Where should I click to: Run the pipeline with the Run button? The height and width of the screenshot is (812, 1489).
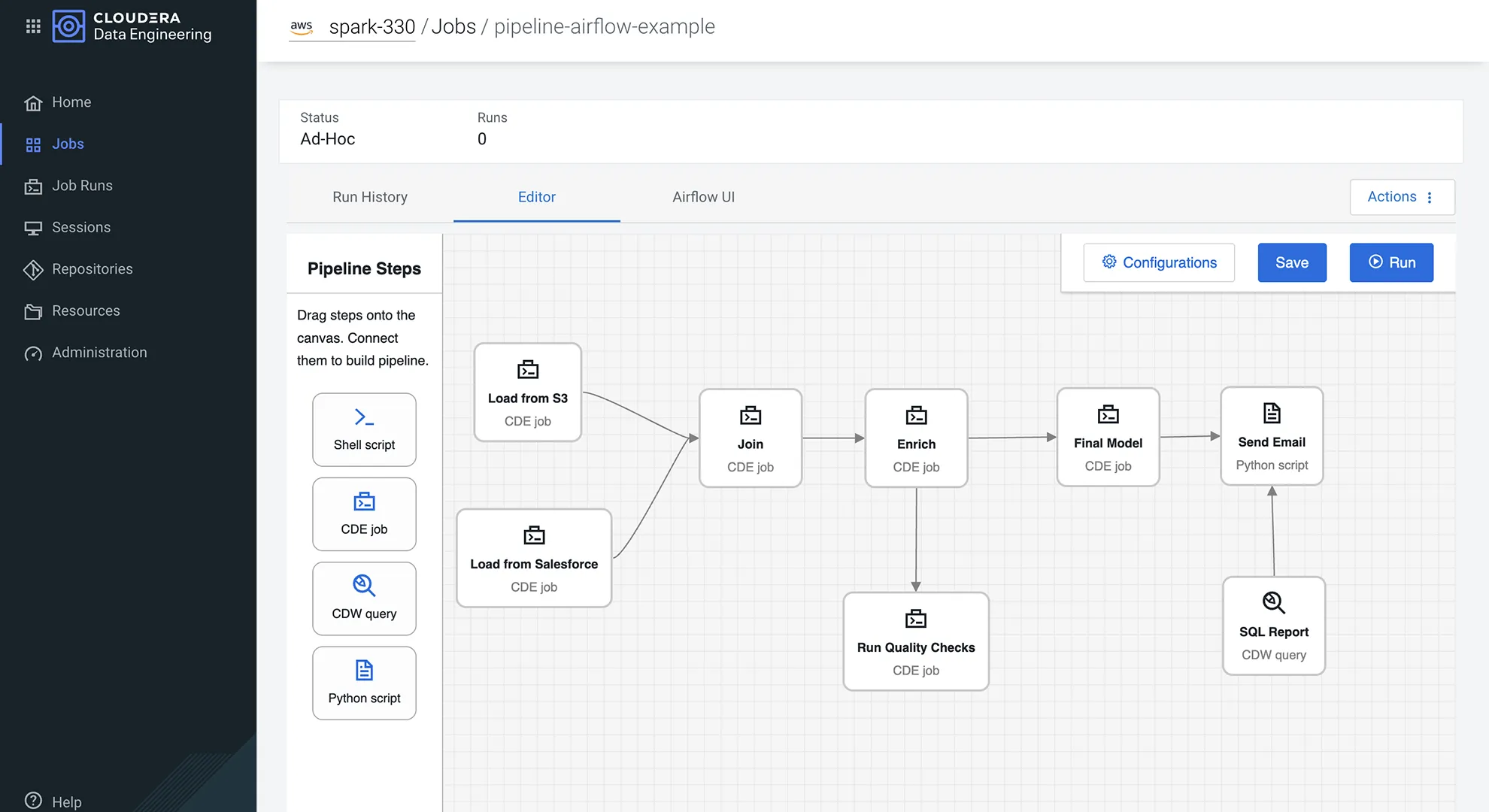(x=1390, y=262)
